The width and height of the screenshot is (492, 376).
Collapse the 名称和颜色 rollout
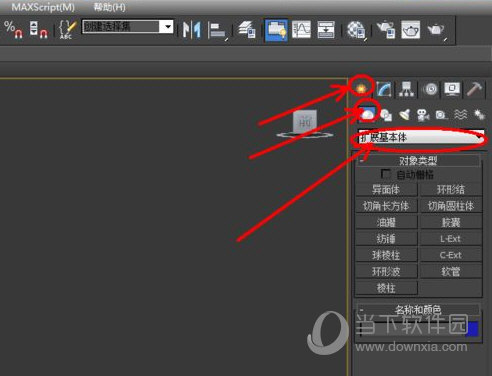click(419, 310)
